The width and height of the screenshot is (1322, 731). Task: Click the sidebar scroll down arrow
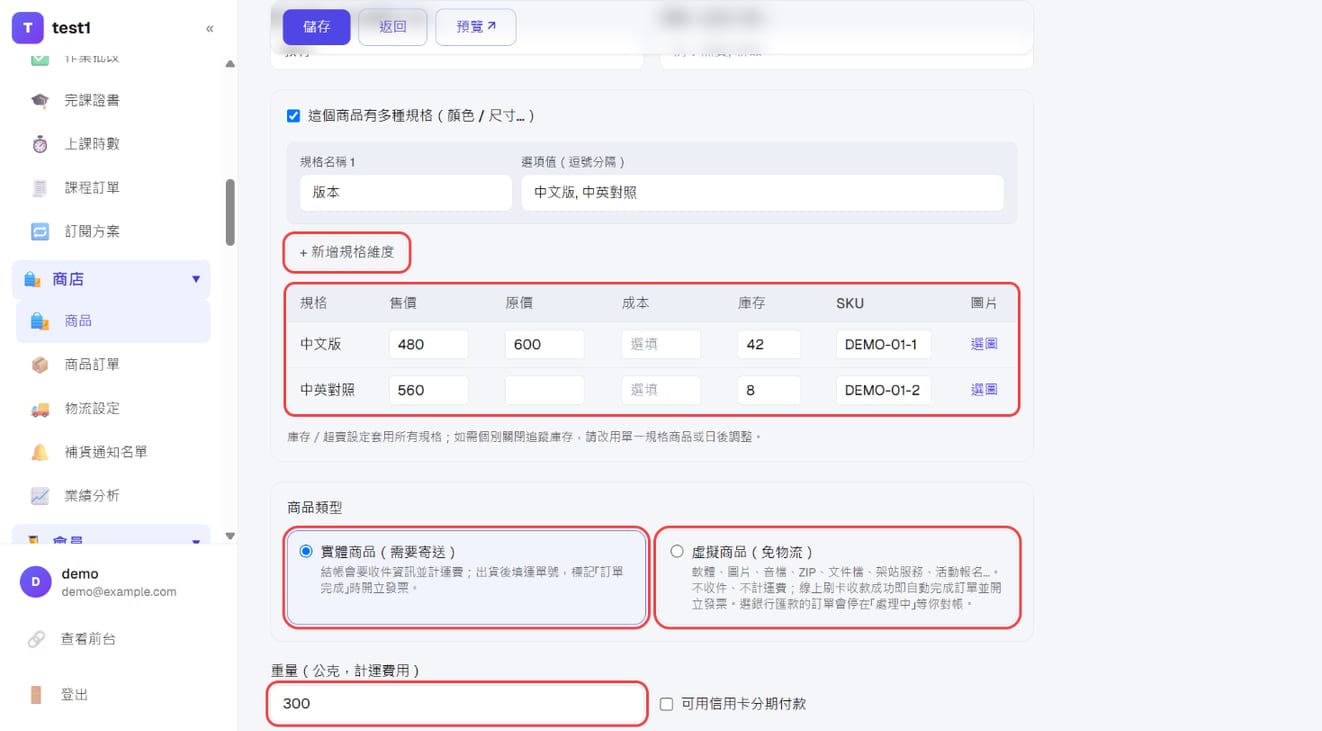click(x=230, y=536)
